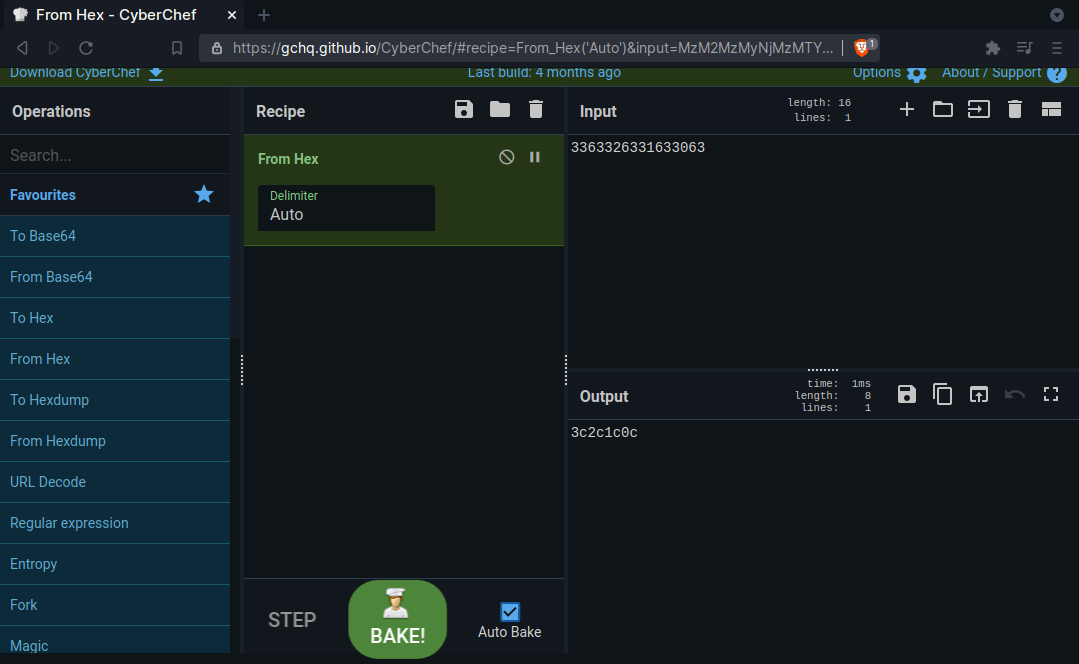Reset the pane layout
1079x664 pixels.
tap(1051, 109)
